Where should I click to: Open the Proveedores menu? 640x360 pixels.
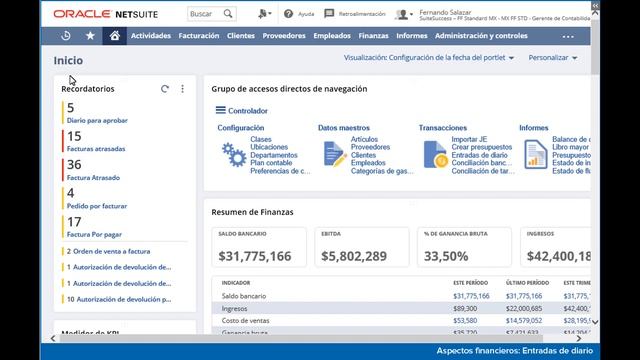tap(284, 36)
